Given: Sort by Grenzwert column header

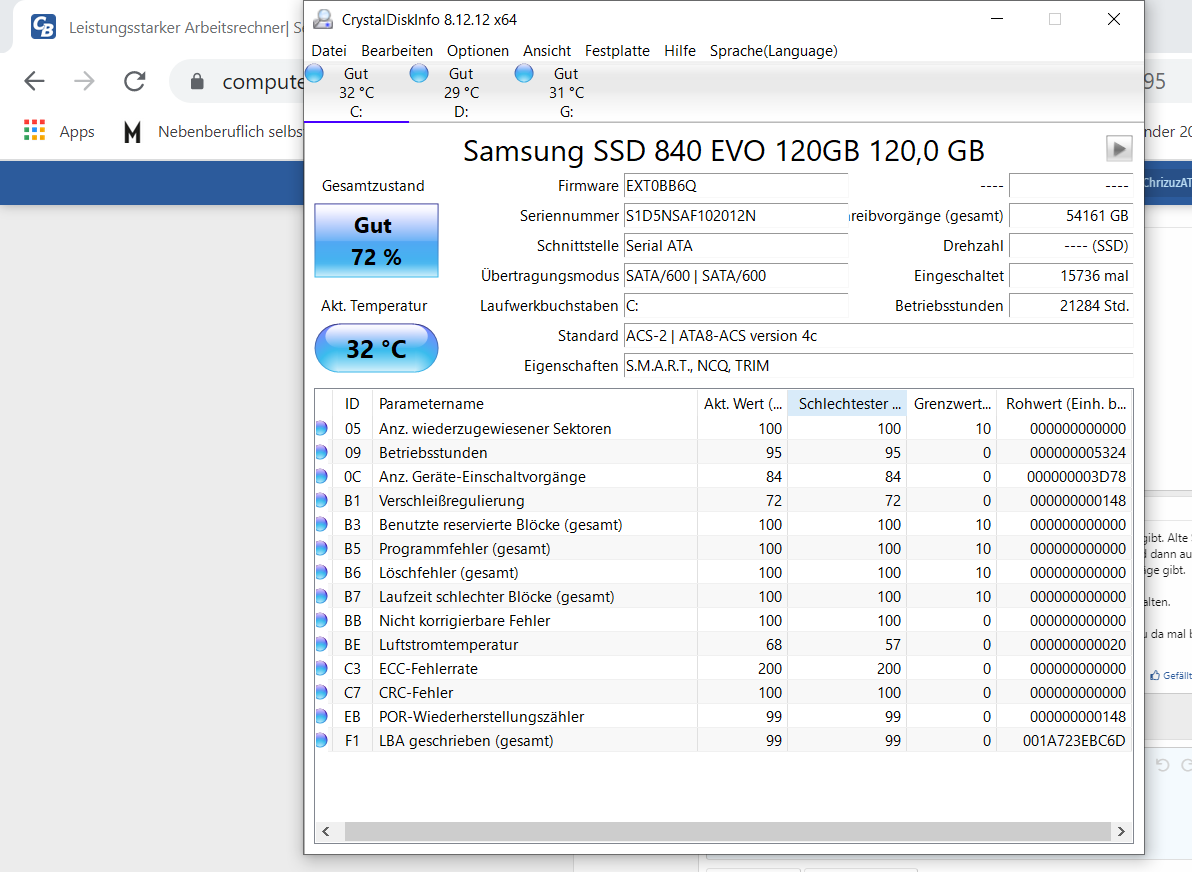Looking at the screenshot, I should pos(952,404).
